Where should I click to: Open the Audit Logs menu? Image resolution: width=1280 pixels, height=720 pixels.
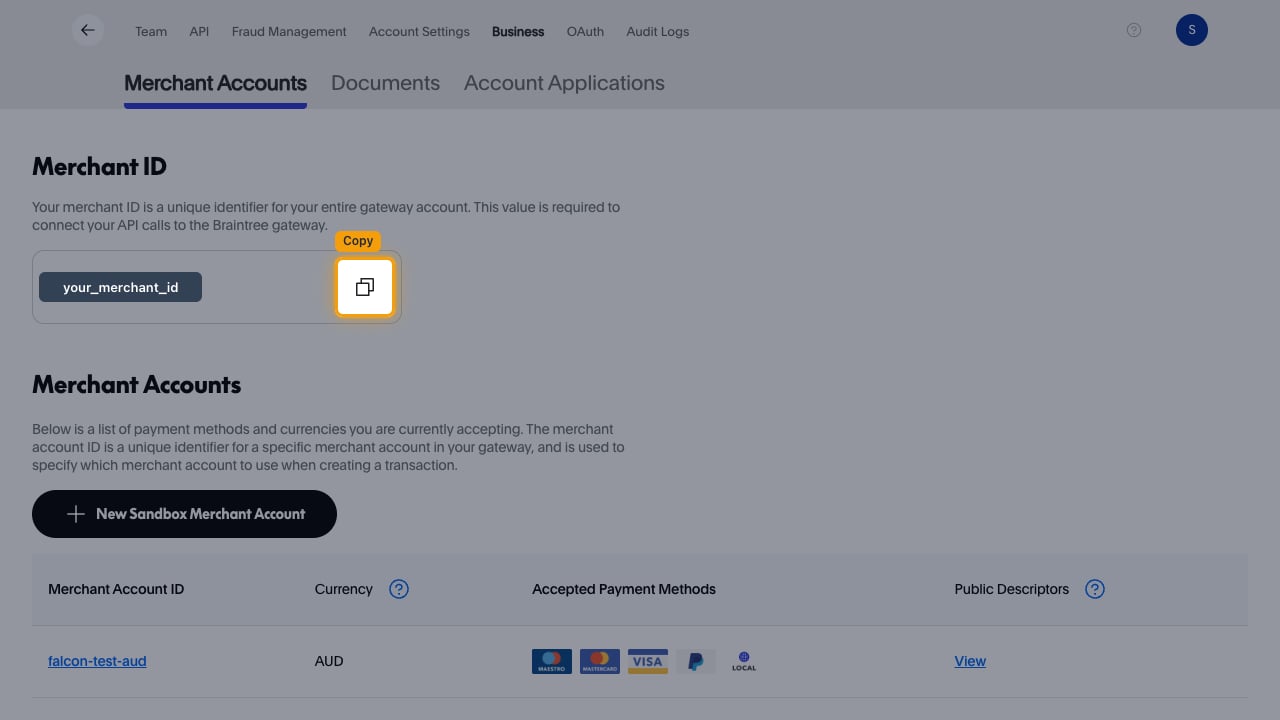click(x=658, y=31)
